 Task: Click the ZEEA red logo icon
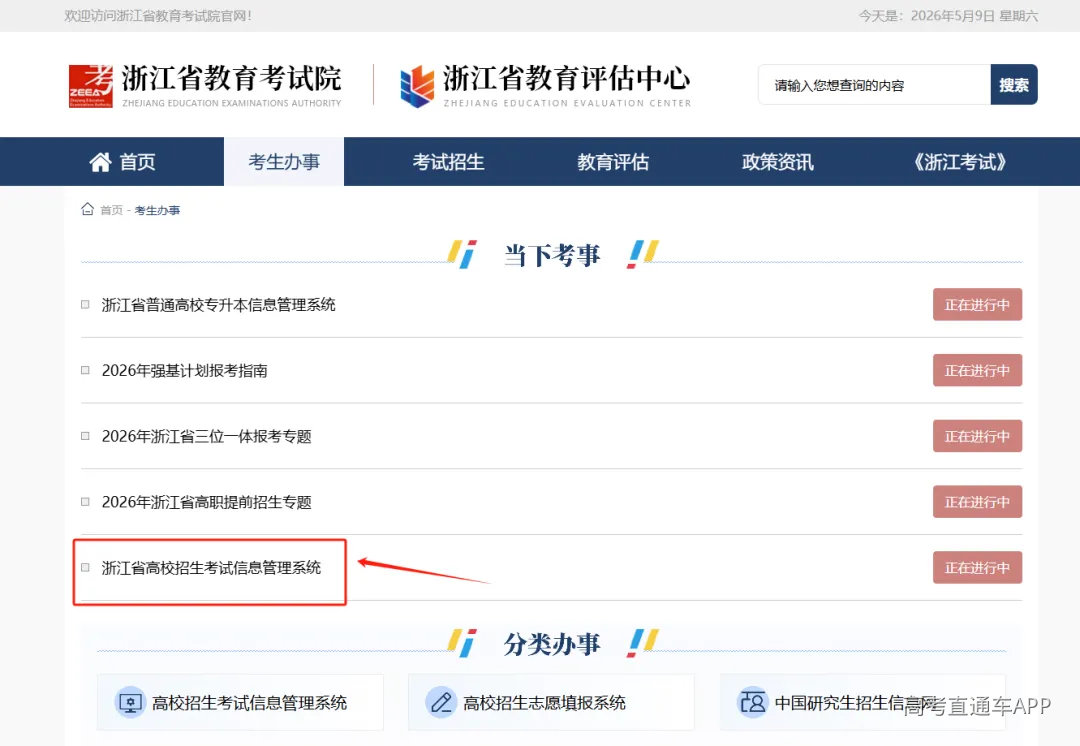point(90,86)
